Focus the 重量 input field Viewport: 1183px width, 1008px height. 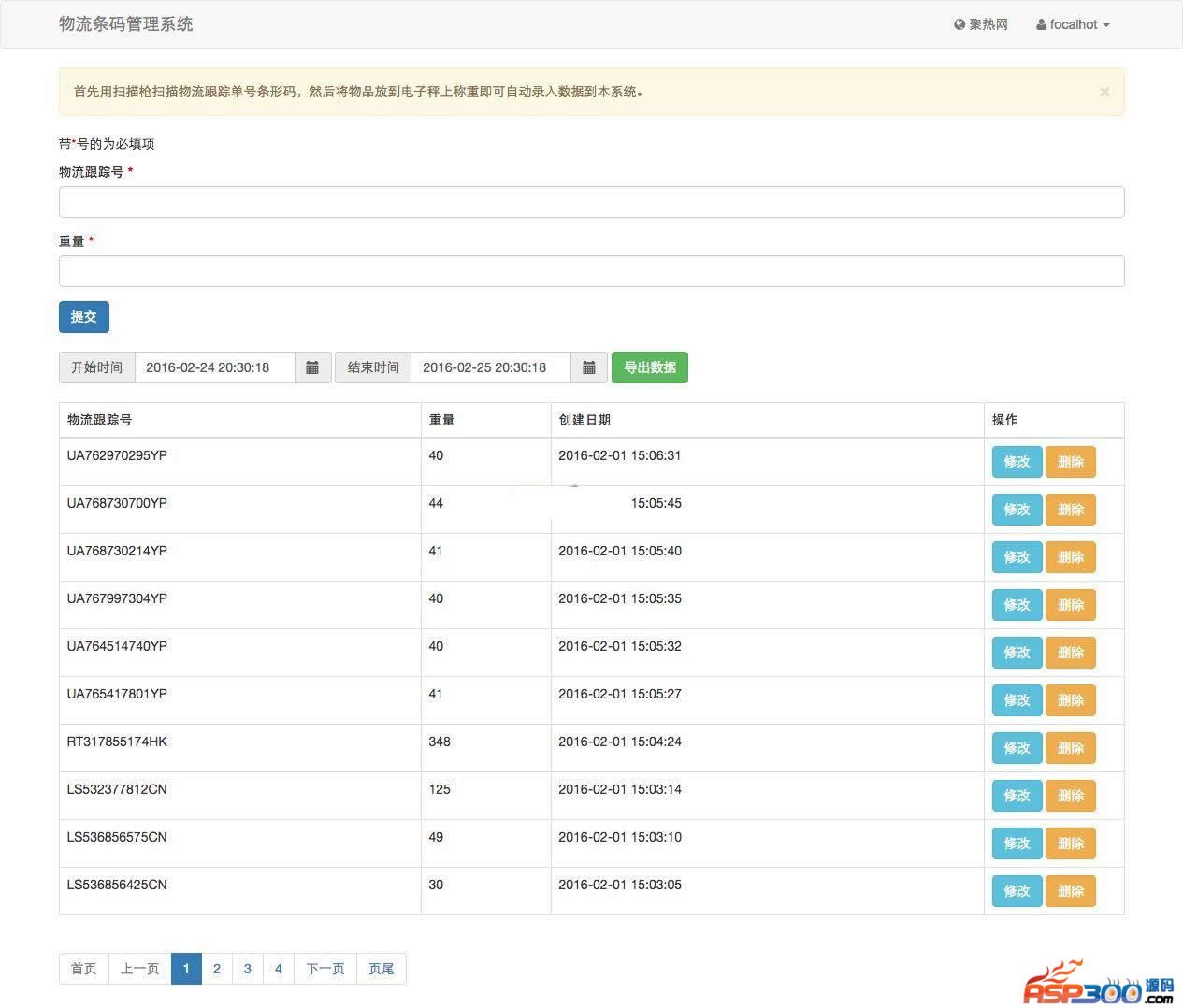pos(591,271)
